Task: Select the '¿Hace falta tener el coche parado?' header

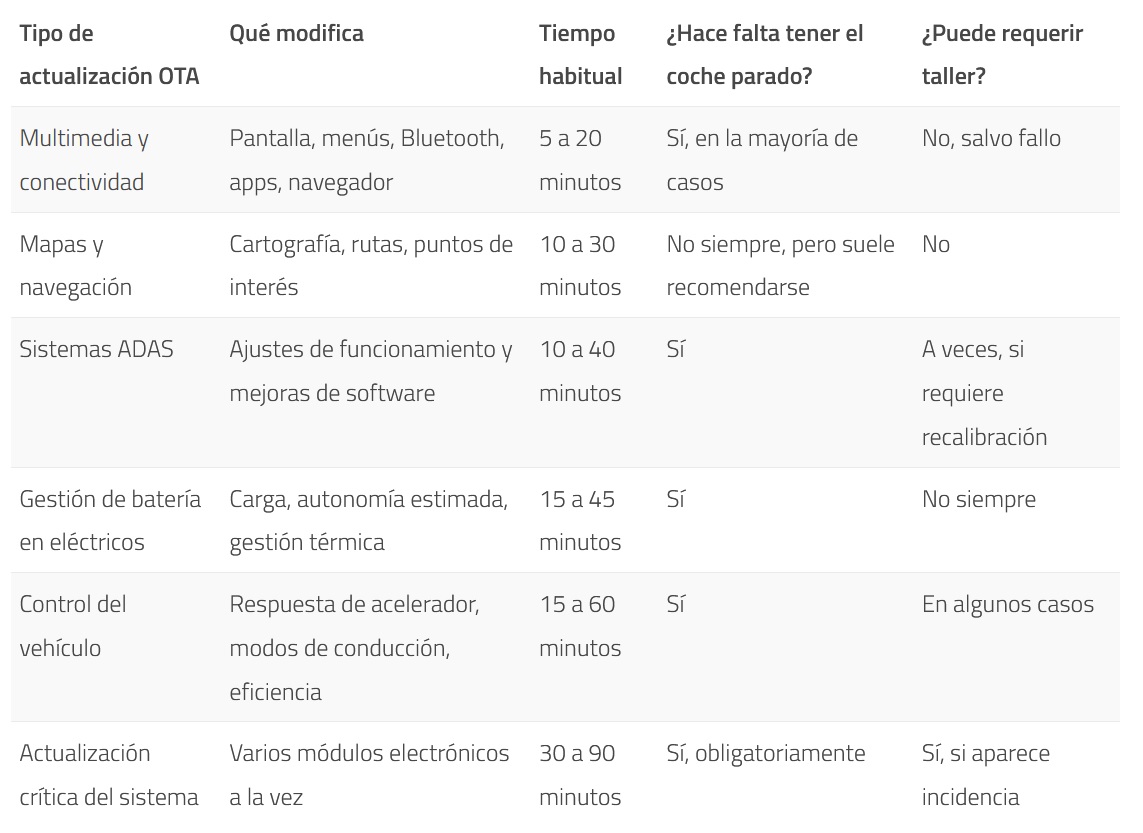Action: pyautogui.click(x=764, y=55)
